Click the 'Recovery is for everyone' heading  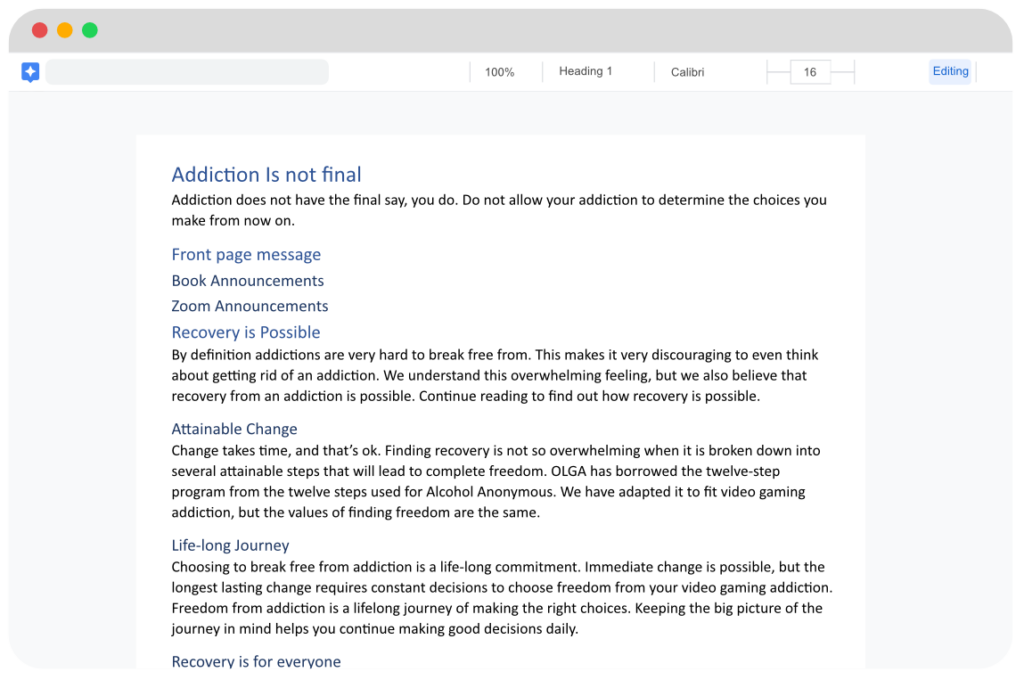click(x=256, y=660)
